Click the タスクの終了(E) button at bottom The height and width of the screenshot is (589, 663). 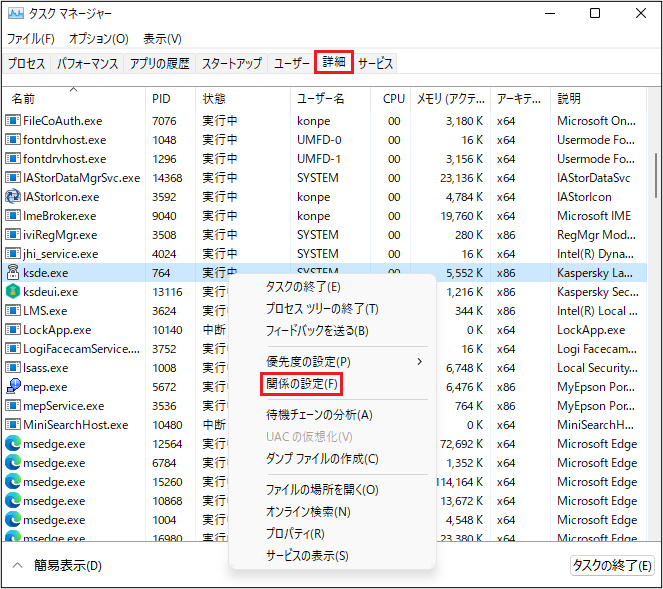[611, 565]
